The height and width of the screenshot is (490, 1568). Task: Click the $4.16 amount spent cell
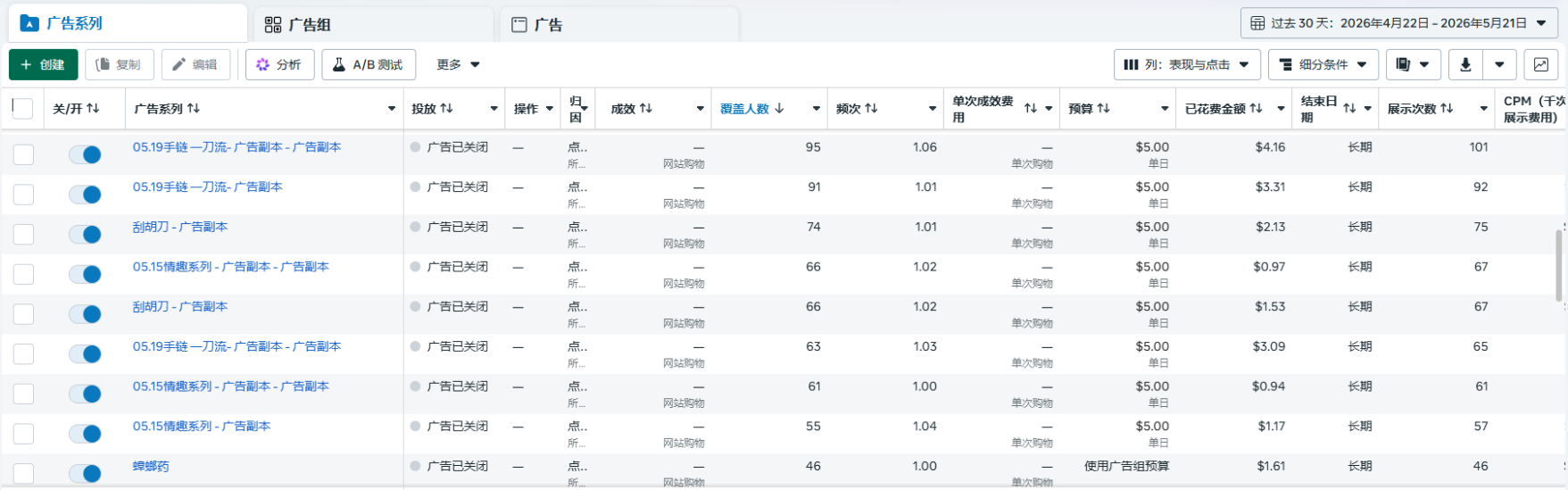1270,147
